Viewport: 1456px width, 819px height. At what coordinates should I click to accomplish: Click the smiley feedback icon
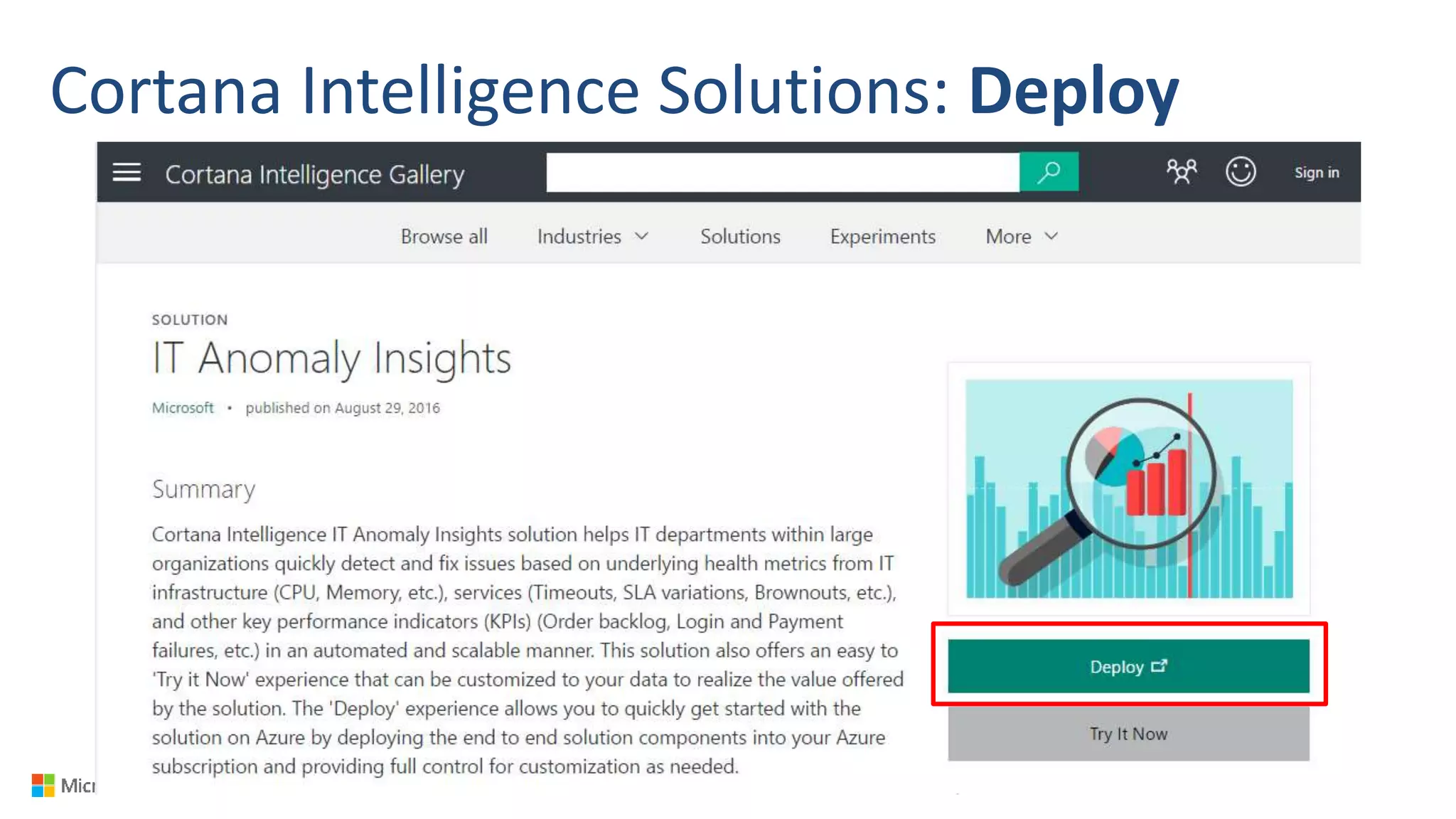(x=1241, y=171)
